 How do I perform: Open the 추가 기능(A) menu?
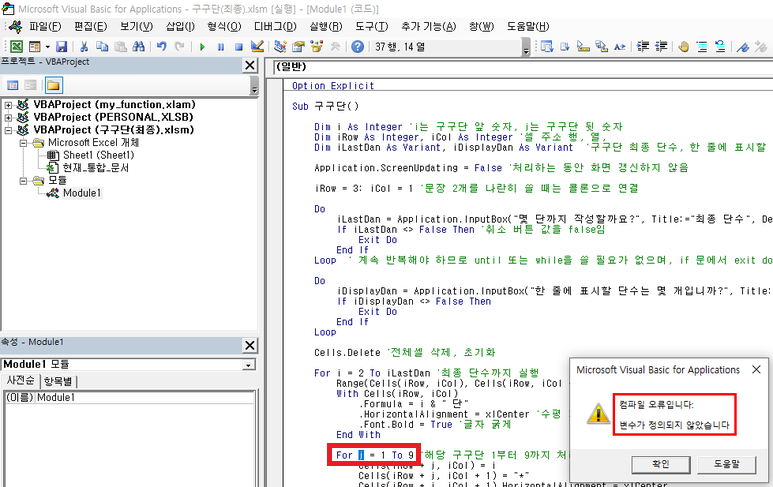(x=428, y=27)
